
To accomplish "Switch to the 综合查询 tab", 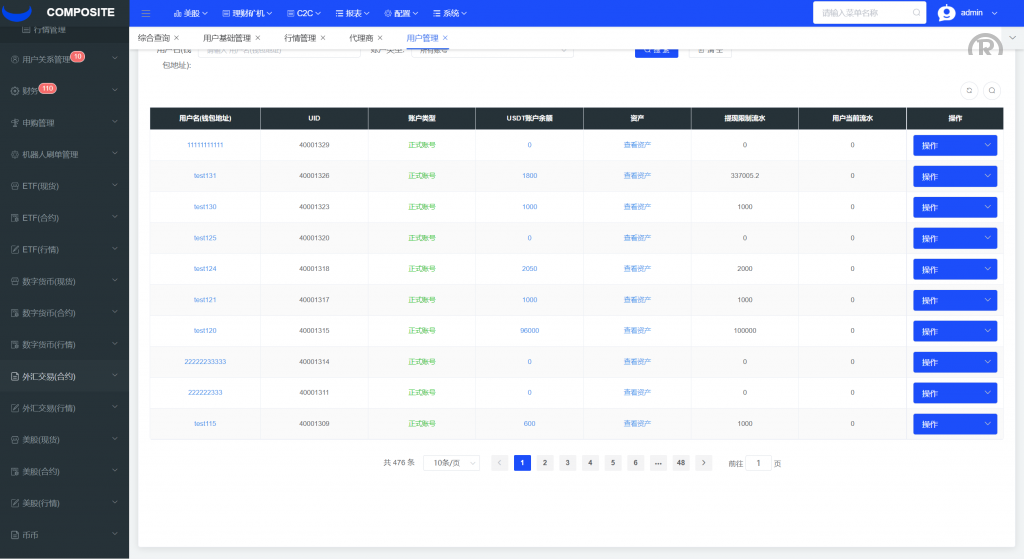I will [153, 38].
